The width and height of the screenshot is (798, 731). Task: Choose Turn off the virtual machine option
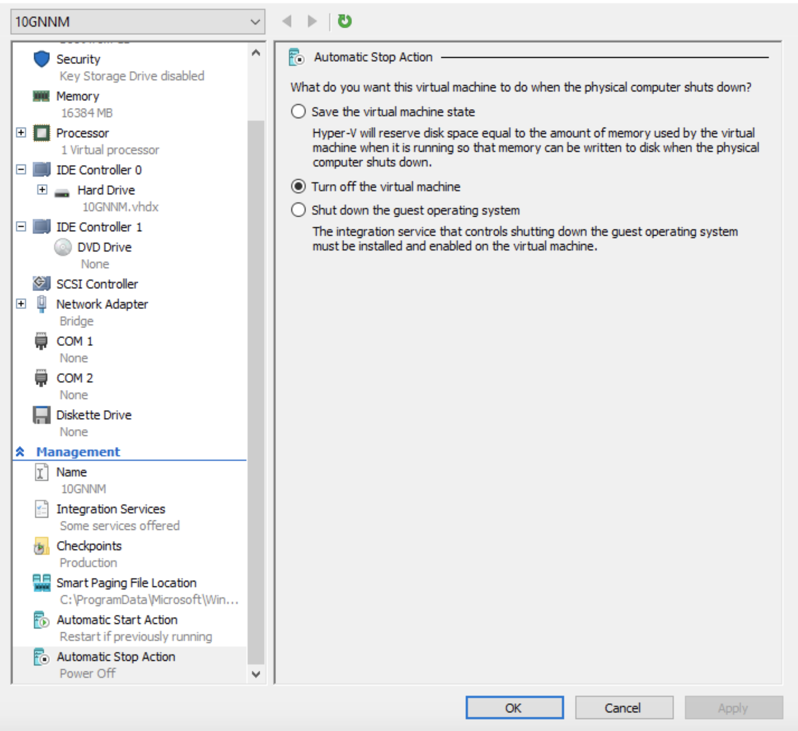[298, 187]
